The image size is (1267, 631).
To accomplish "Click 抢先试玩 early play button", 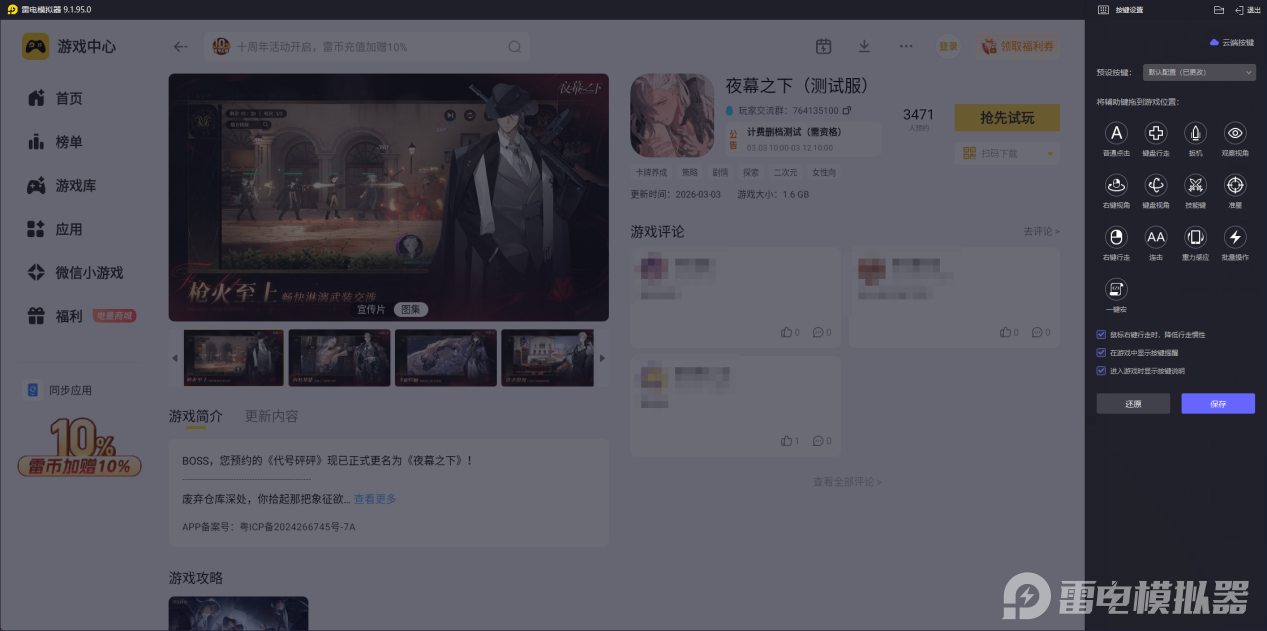I will [x=1007, y=118].
